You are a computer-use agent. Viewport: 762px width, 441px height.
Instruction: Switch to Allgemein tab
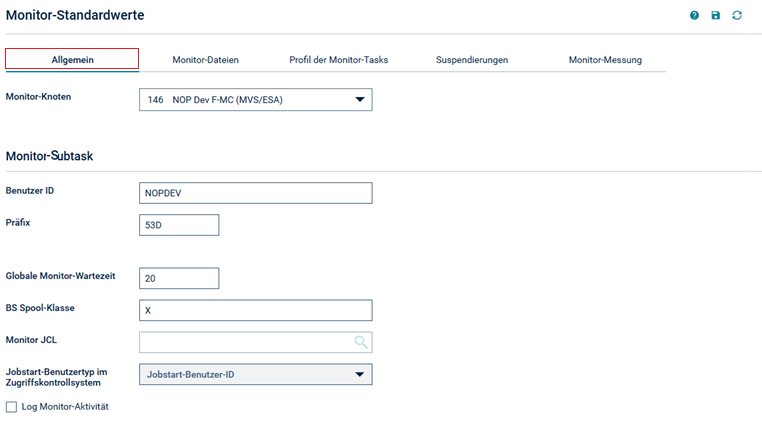pos(72,59)
